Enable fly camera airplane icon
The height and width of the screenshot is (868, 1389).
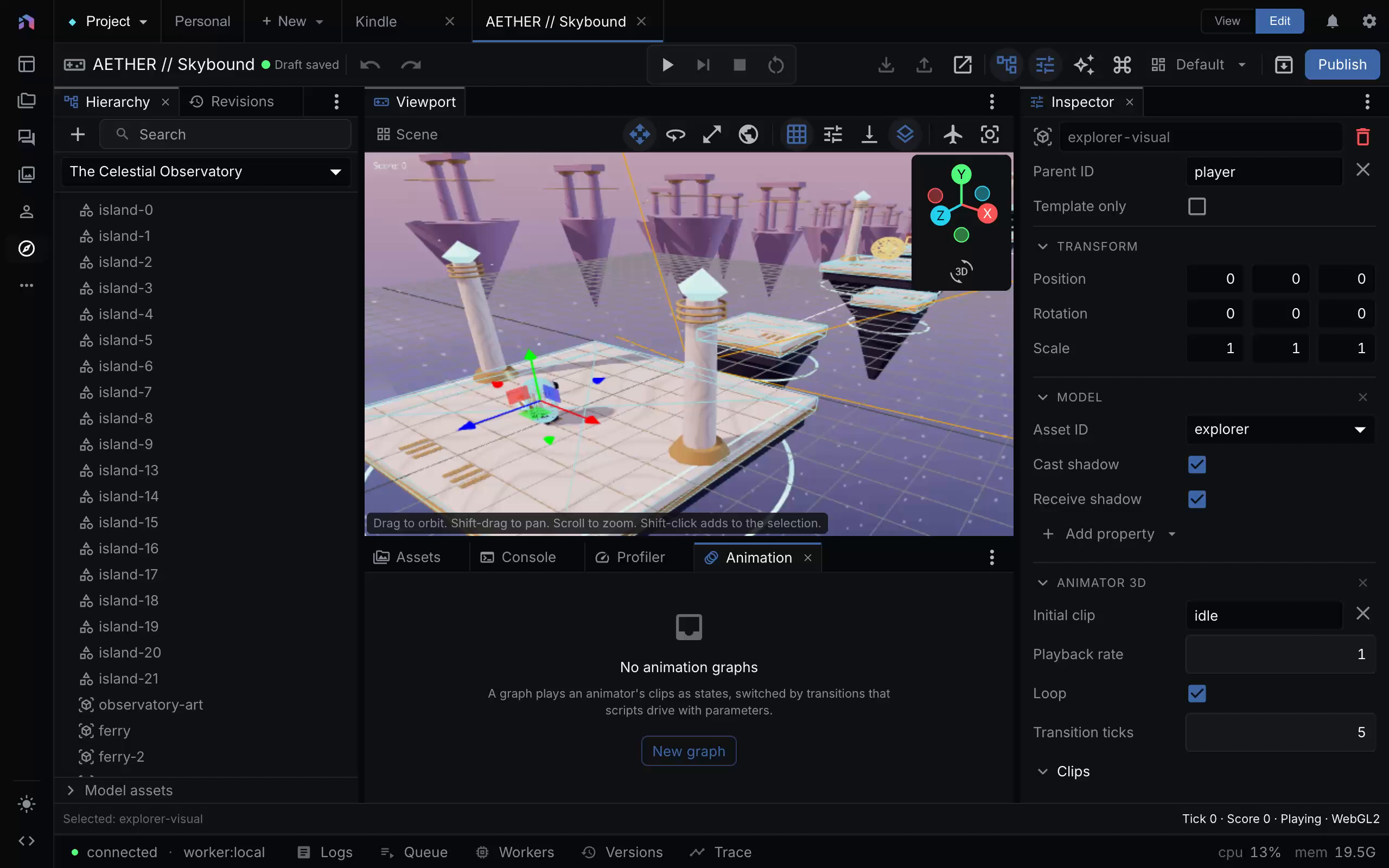click(953, 135)
